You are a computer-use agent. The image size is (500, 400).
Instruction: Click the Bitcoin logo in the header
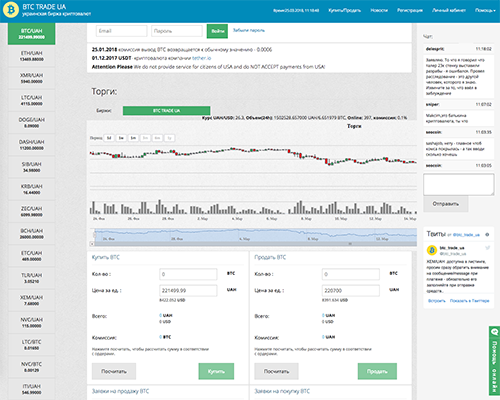click(11, 10)
